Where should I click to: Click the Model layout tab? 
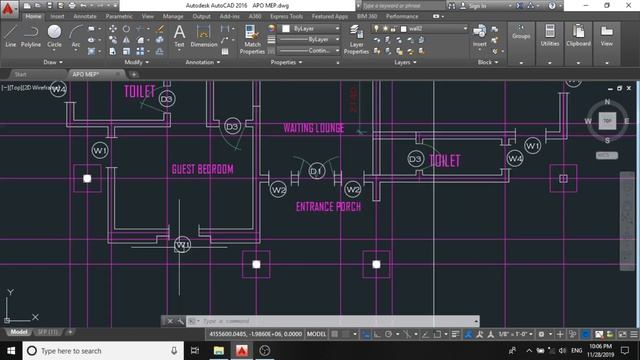pyautogui.click(x=19, y=332)
